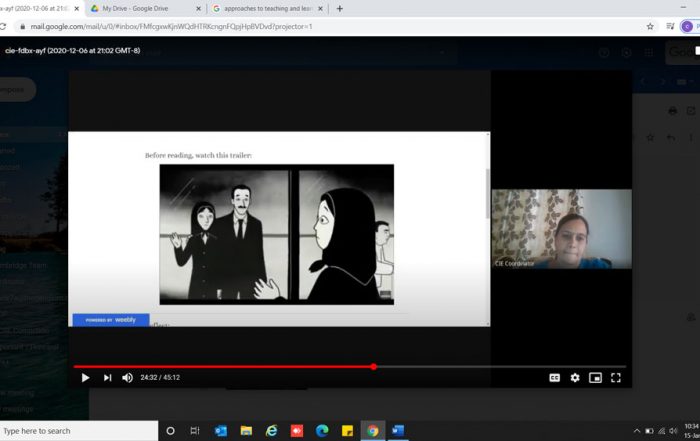The height and width of the screenshot is (441, 700).
Task: Click the cie-fdbx-ayf recording title
Action: (x=73, y=50)
